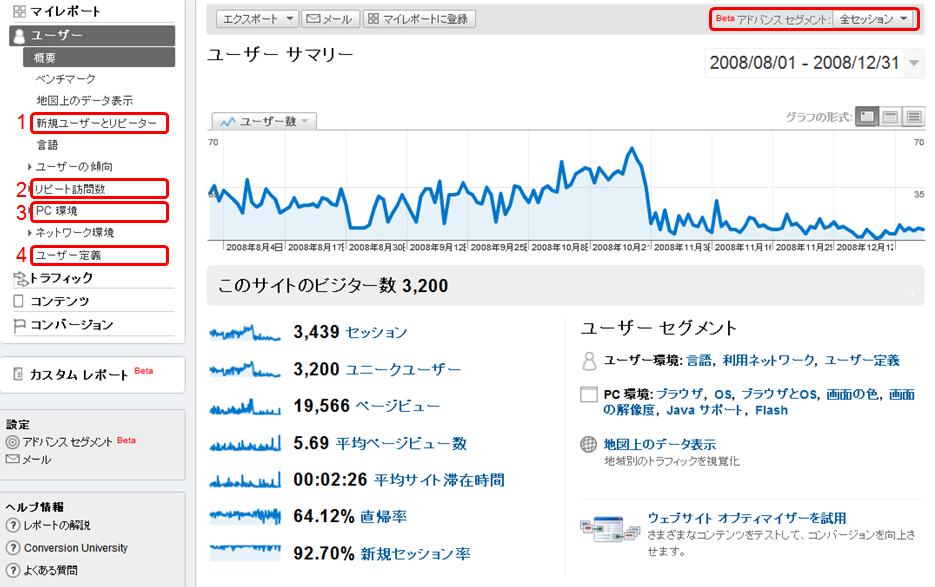
Task: Open the 概要 menu item
Action: 99,57
